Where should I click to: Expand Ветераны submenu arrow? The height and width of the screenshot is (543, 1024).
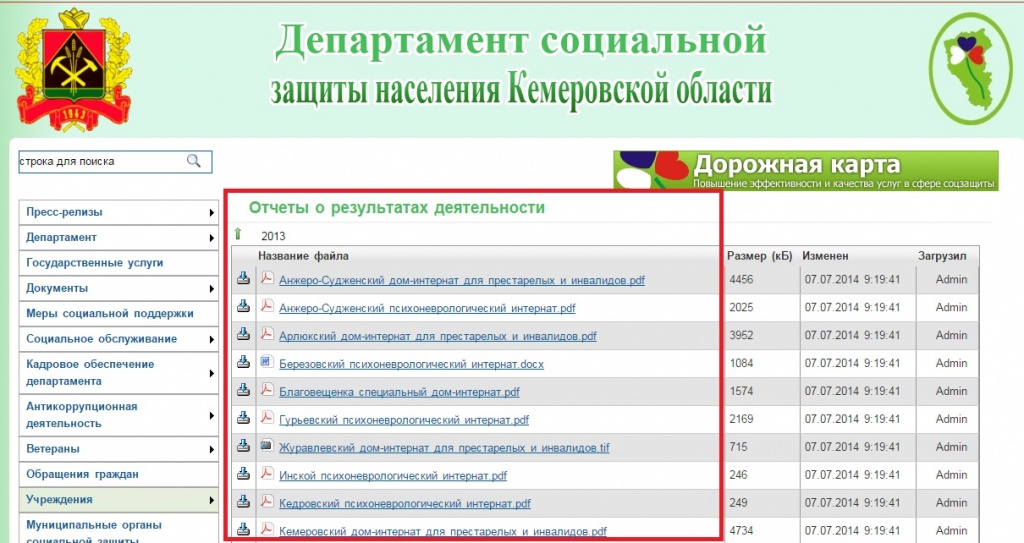[x=212, y=450]
